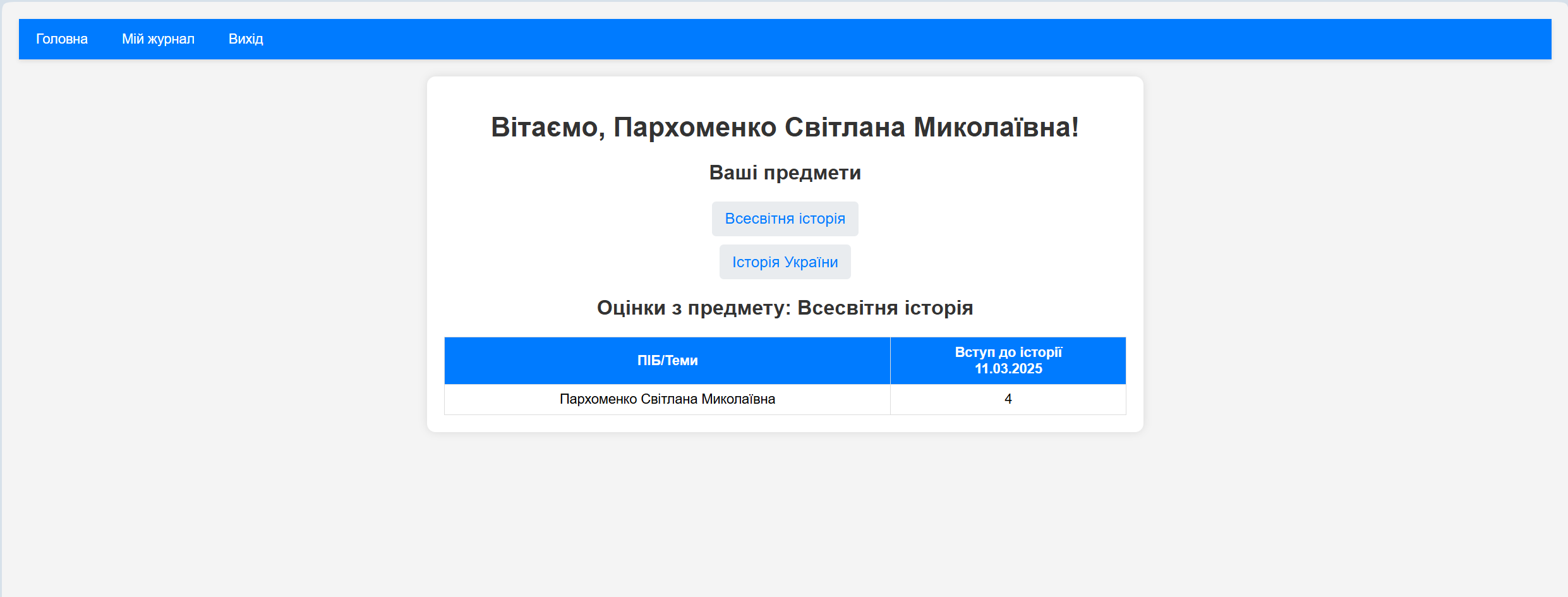Screen dimensions: 1568x597
Task: Click Миколаївна! at the end of the greeting
Action: (996, 128)
